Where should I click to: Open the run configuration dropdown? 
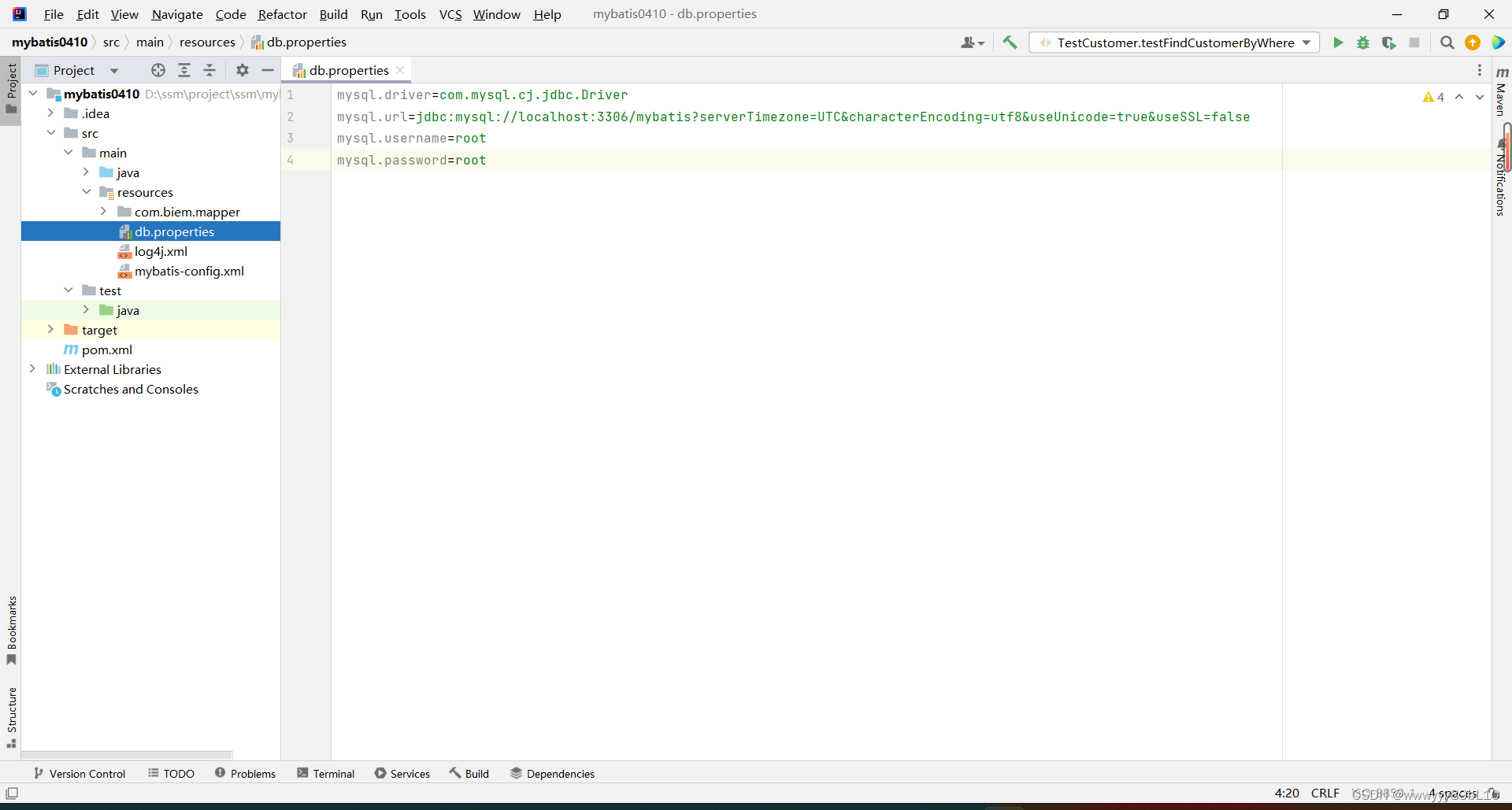[1307, 43]
